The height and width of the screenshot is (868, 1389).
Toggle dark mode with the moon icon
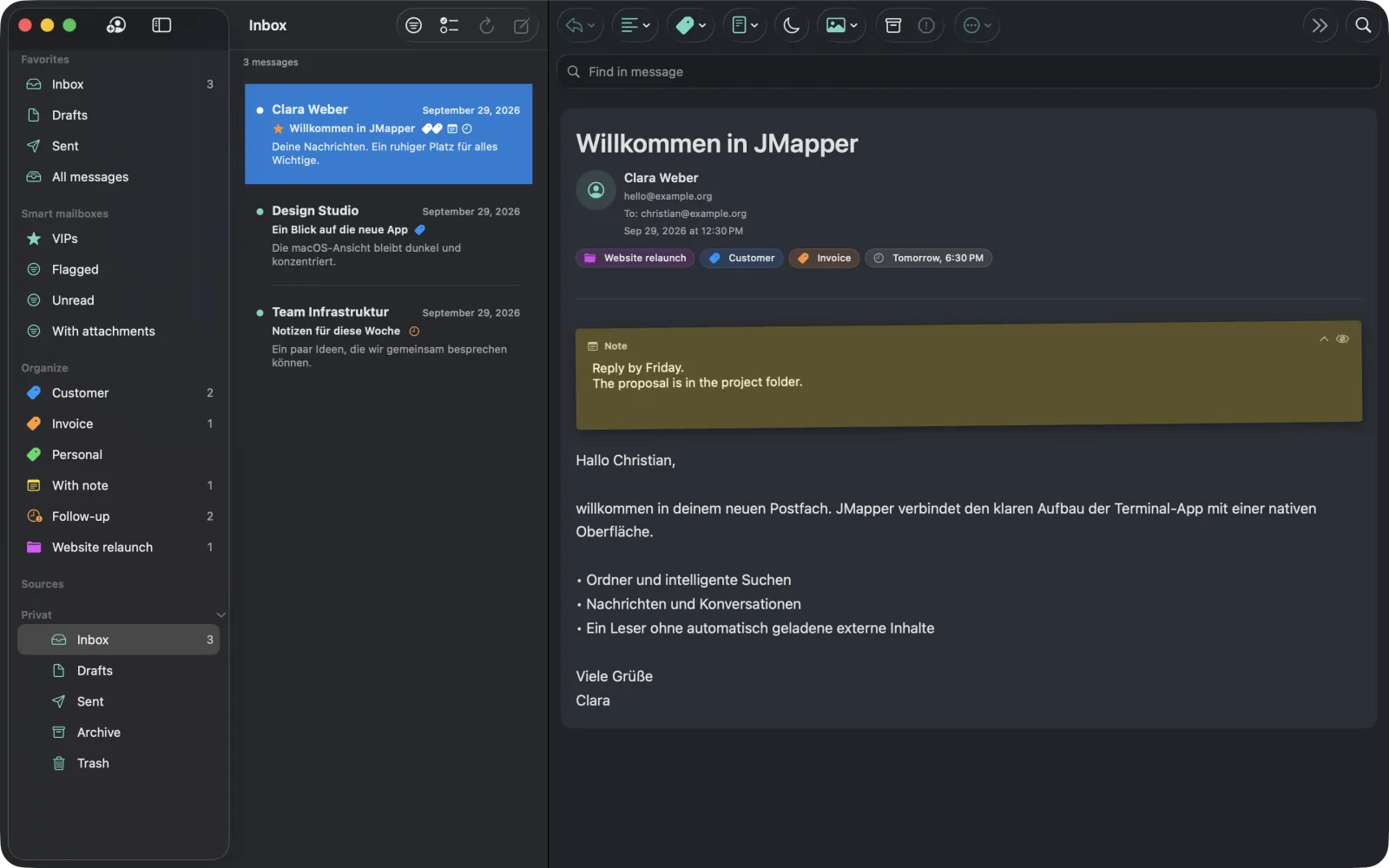[x=792, y=25]
